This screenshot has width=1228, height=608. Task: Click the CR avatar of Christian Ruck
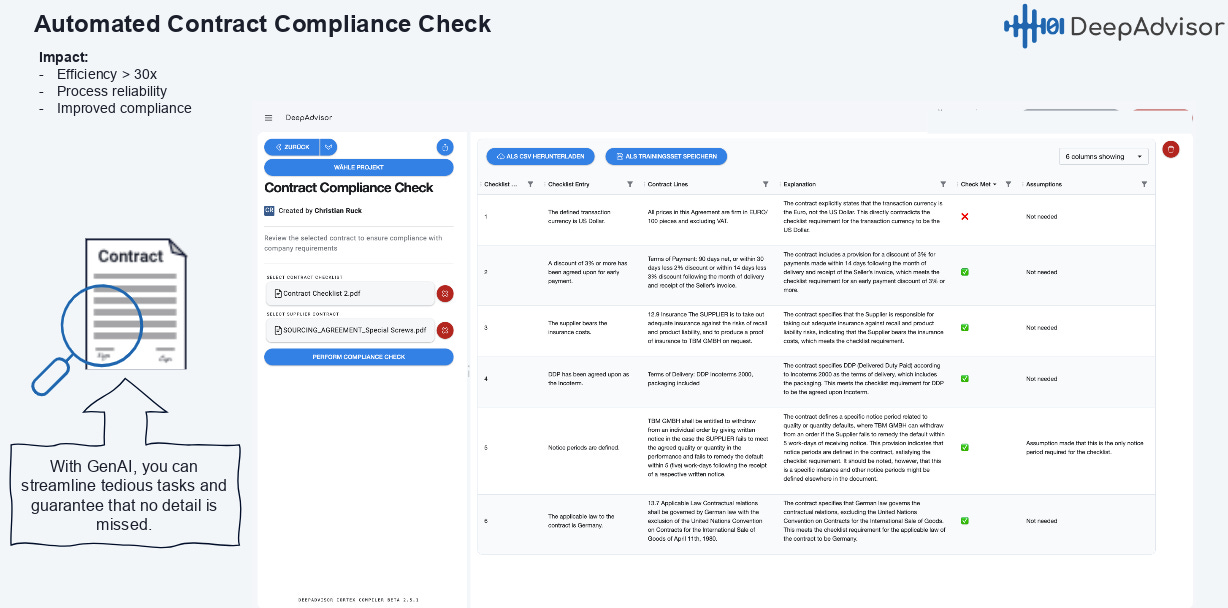click(x=269, y=211)
